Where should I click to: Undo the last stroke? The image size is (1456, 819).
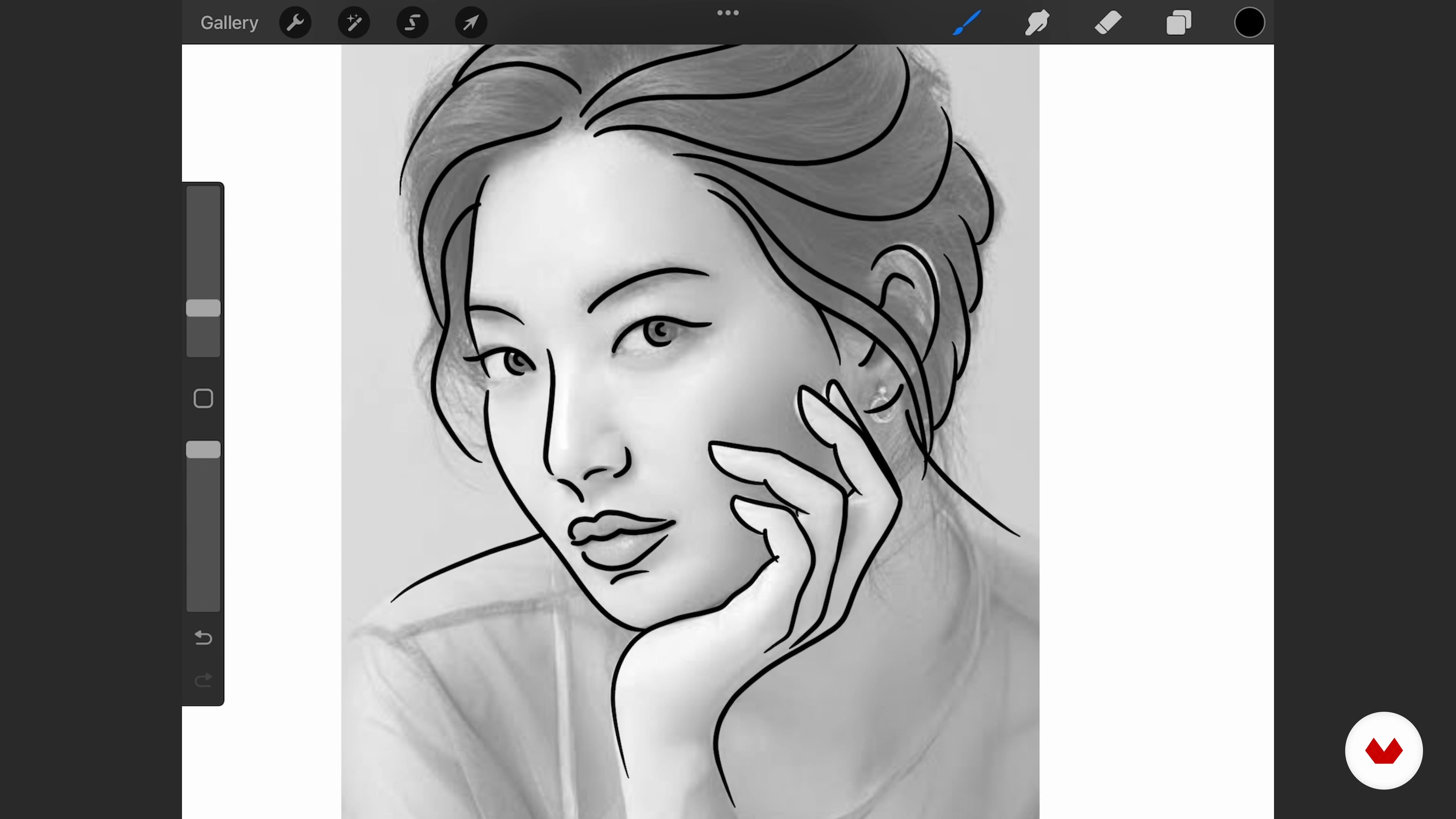click(x=203, y=637)
